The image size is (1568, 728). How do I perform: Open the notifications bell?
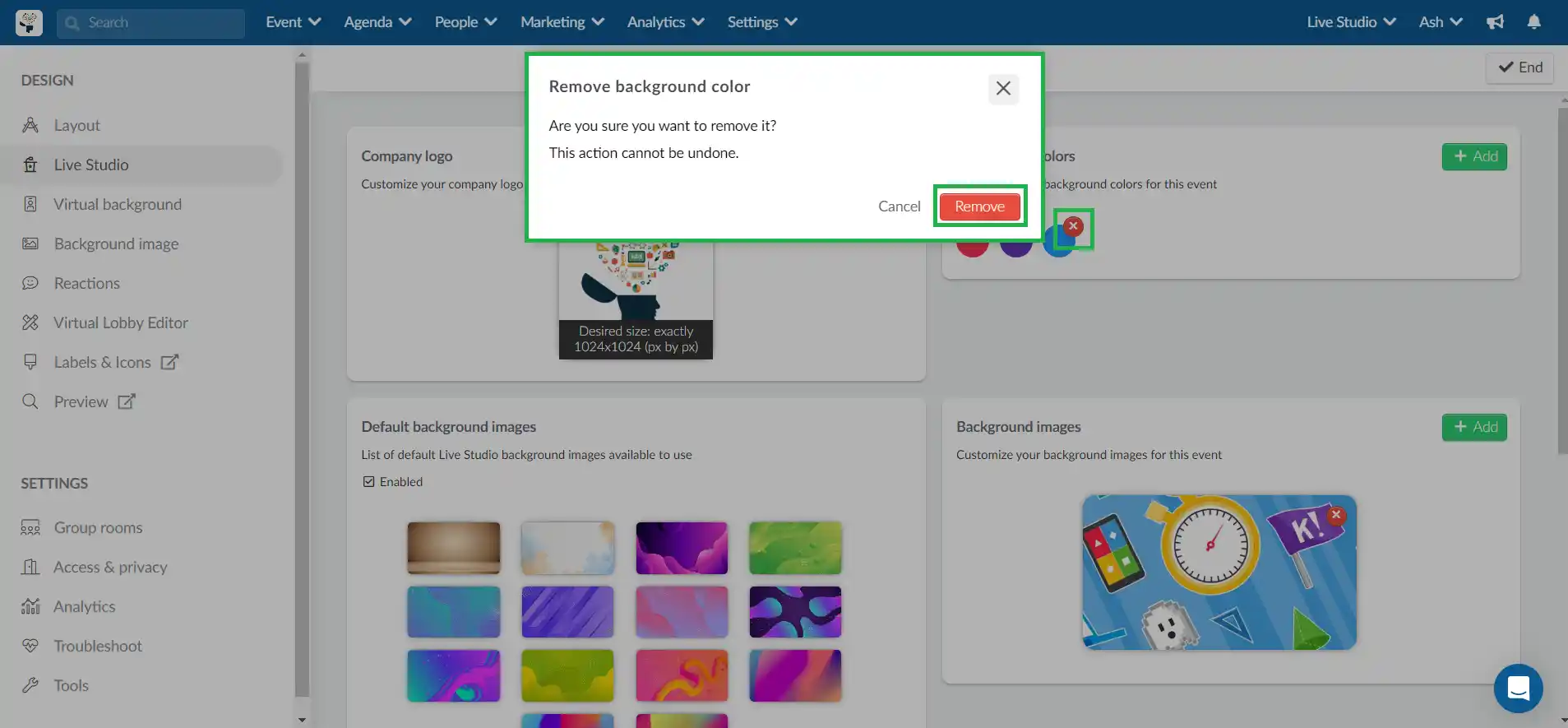(1533, 22)
